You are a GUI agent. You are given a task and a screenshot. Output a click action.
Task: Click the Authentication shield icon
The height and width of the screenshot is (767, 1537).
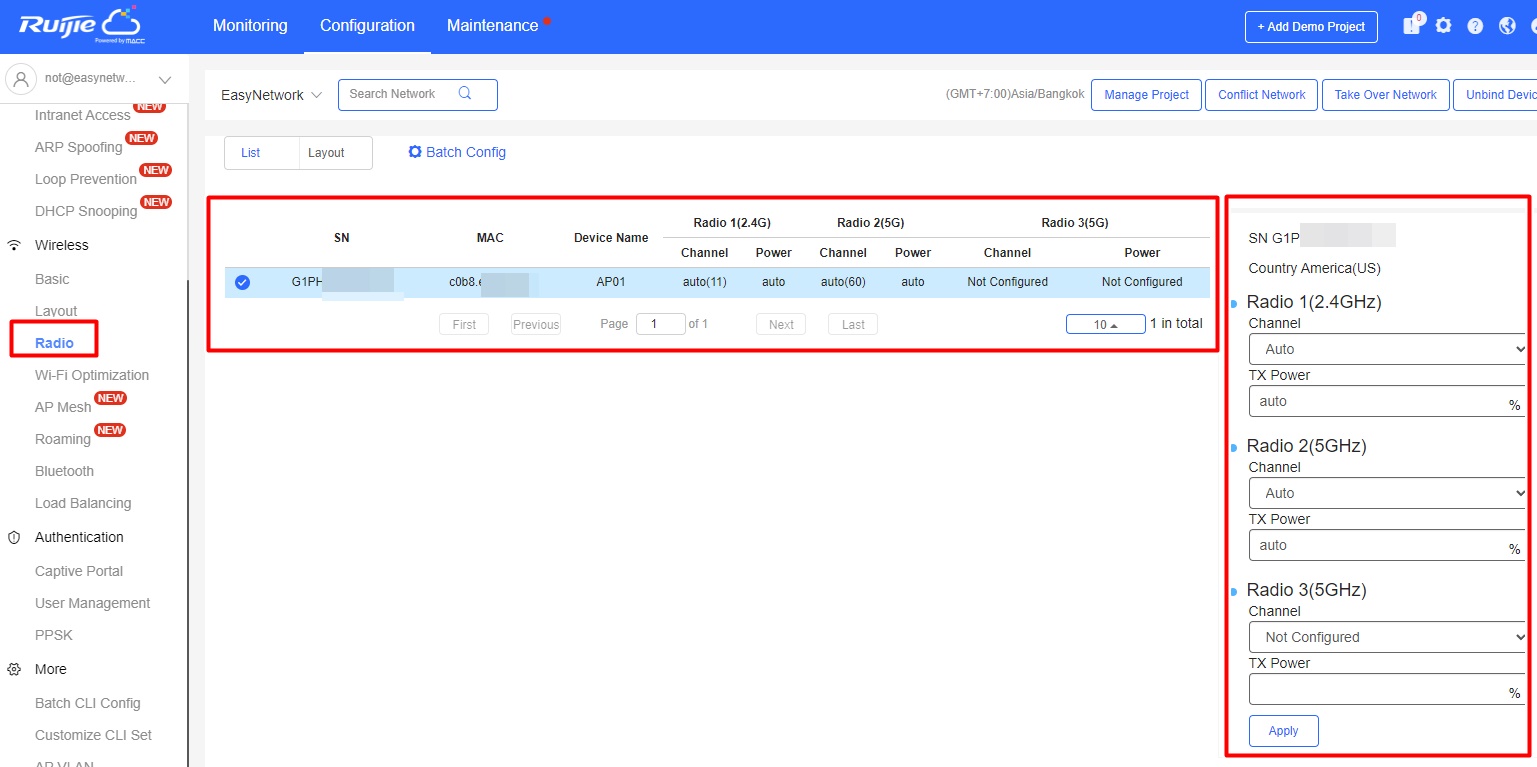click(14, 537)
